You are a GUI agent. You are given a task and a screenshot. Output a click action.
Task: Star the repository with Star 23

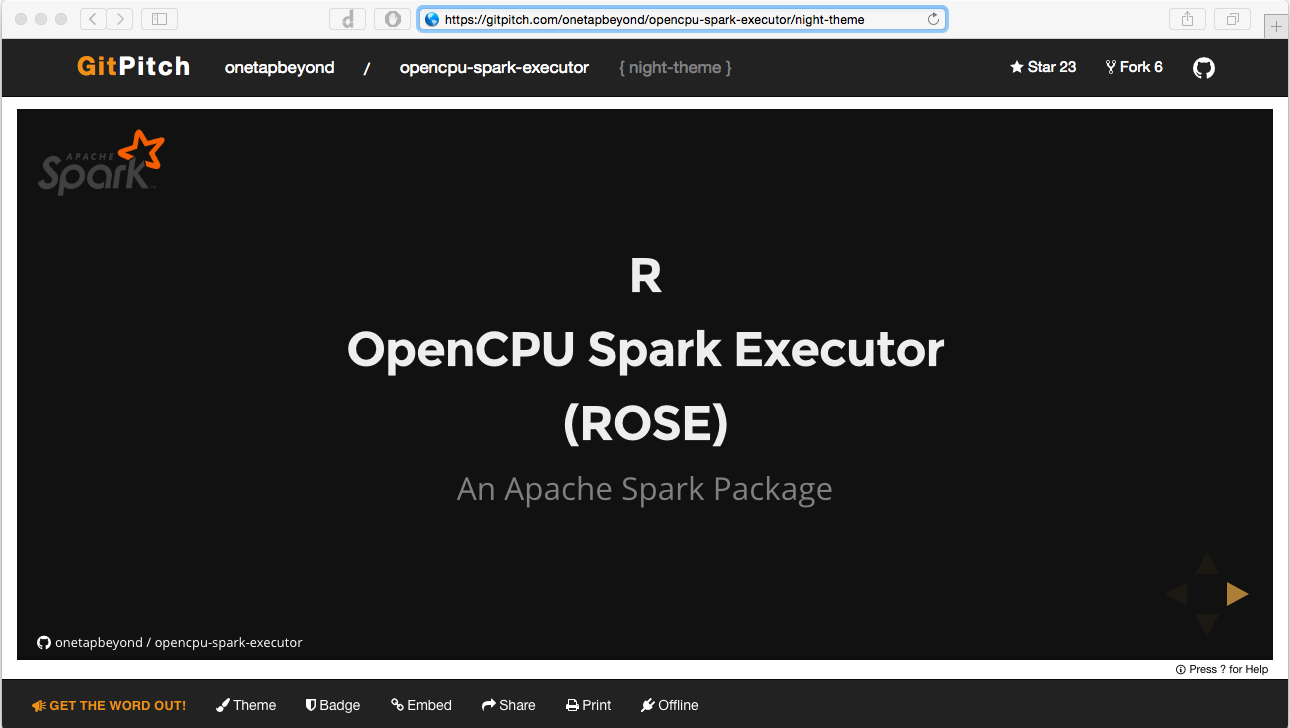[1043, 67]
